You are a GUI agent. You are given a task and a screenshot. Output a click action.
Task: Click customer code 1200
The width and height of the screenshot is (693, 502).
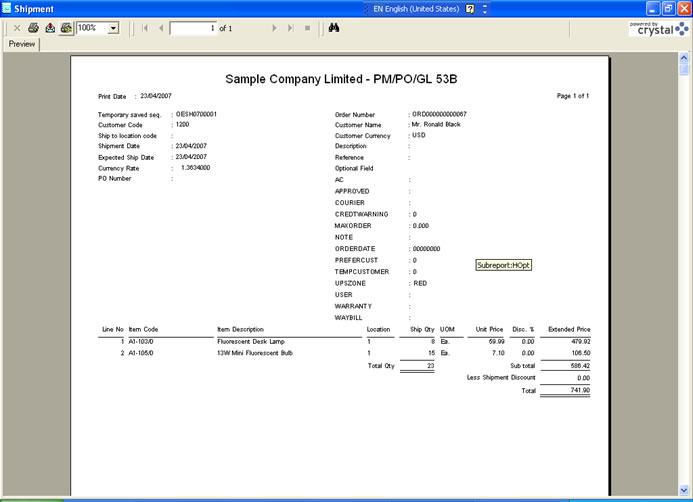183,125
